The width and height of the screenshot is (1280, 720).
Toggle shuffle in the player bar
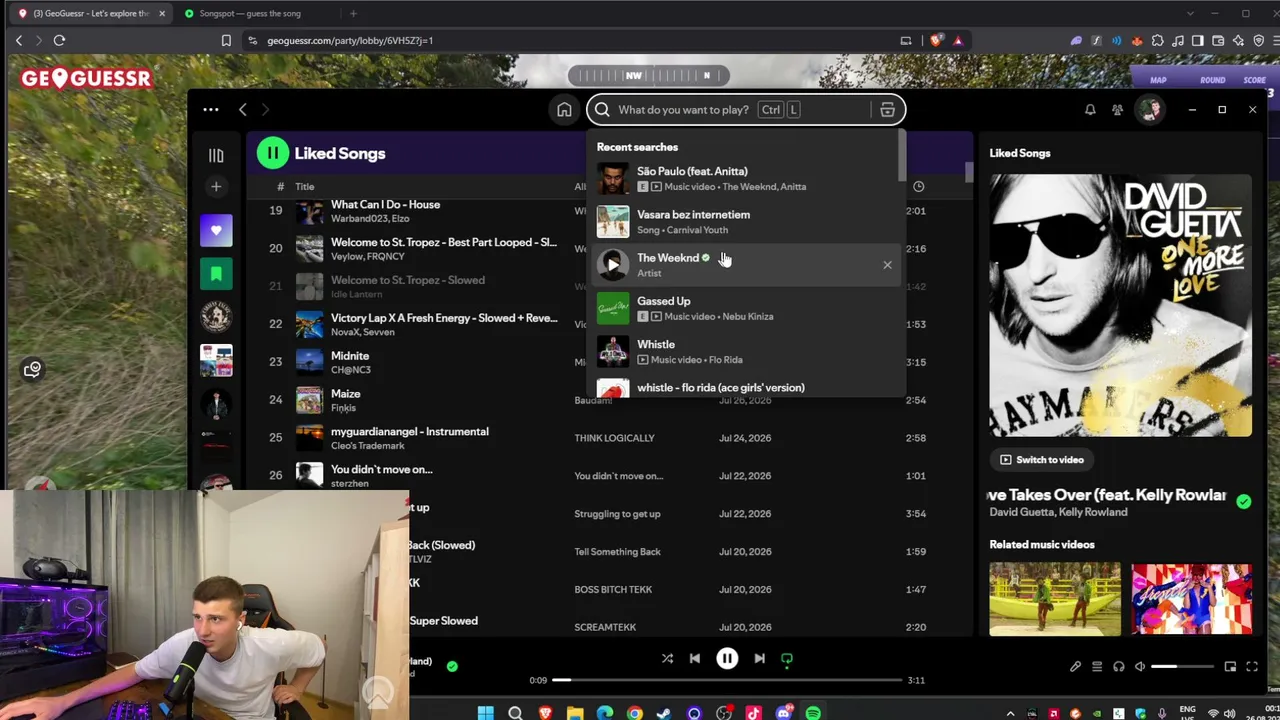point(667,659)
